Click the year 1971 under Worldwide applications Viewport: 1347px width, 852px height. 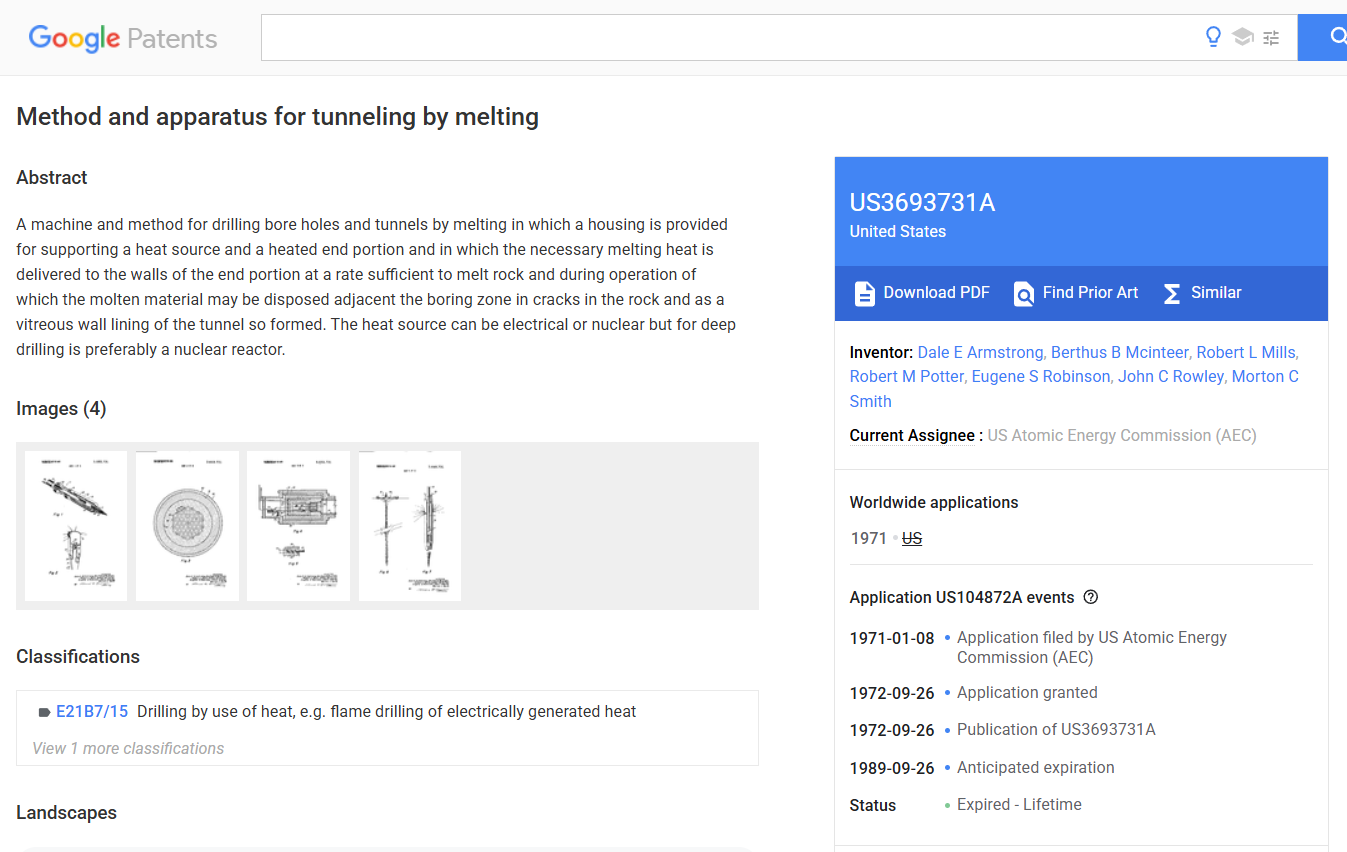[869, 538]
